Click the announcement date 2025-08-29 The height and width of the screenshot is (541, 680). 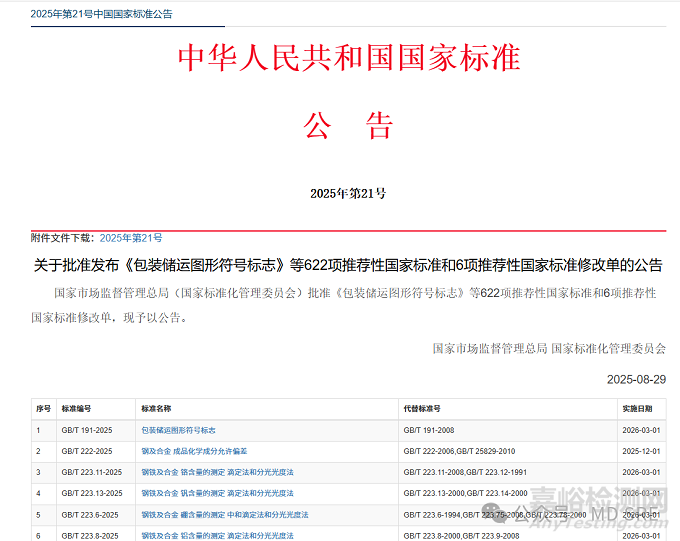click(636, 380)
